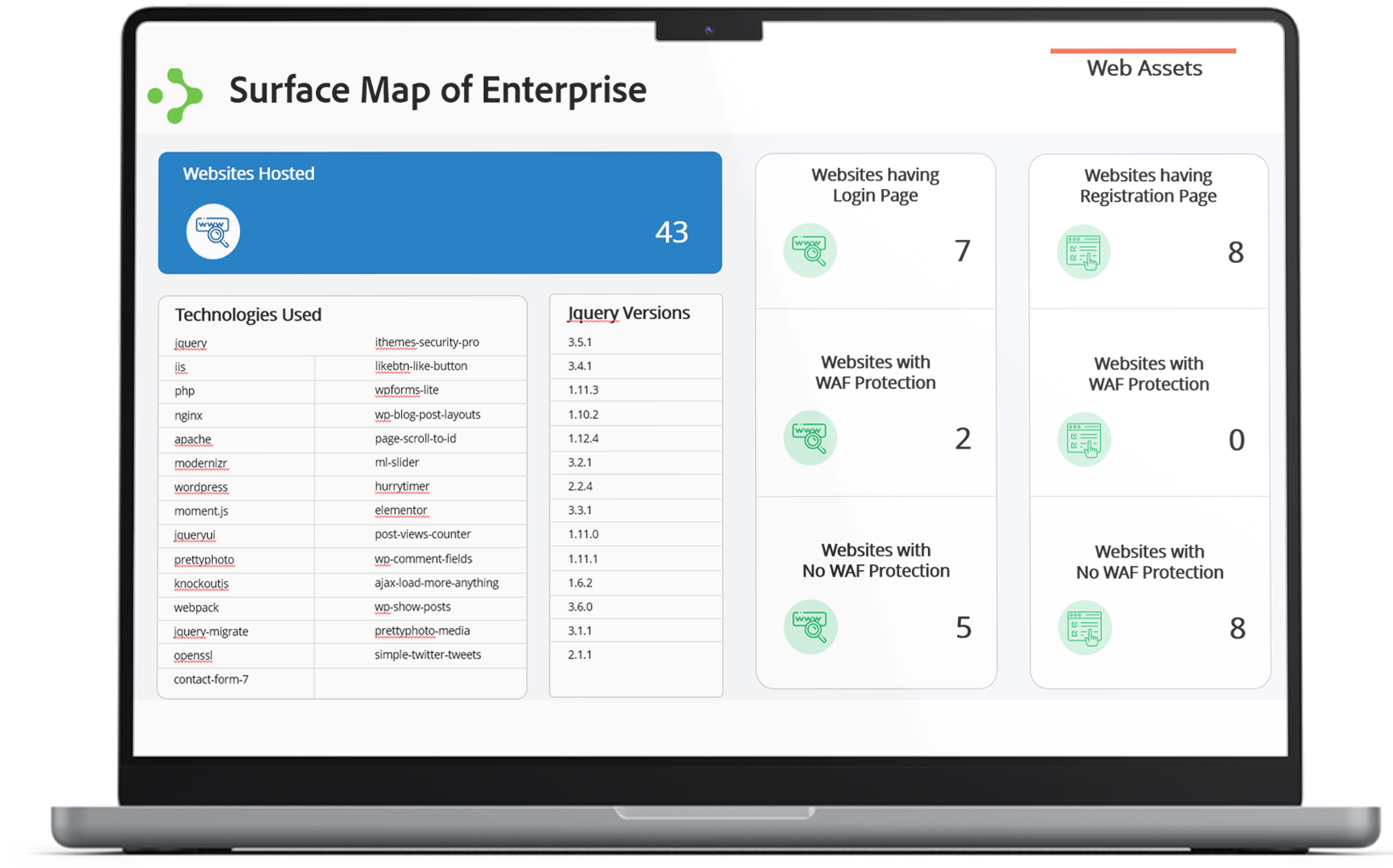Viewport: 1393px width, 868px height.
Task: Click the contact-form-7 entry
Action: click(x=211, y=679)
